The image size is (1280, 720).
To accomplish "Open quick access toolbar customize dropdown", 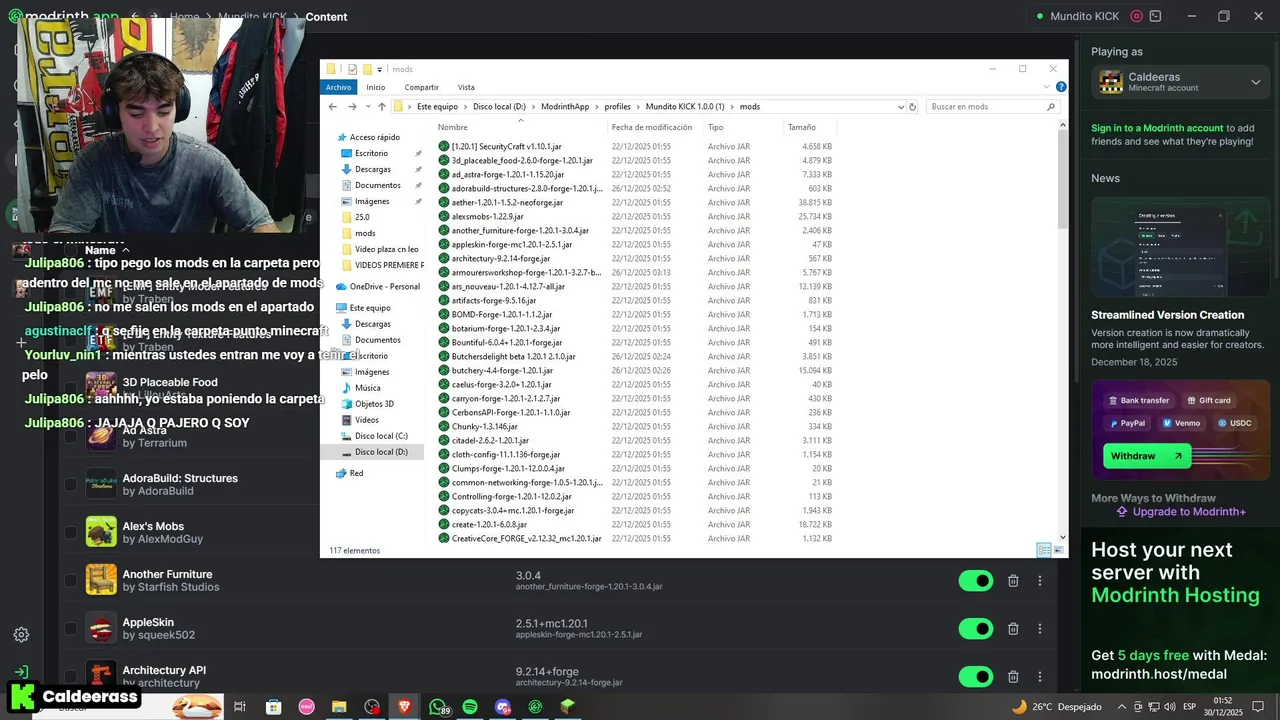I will point(380,70).
